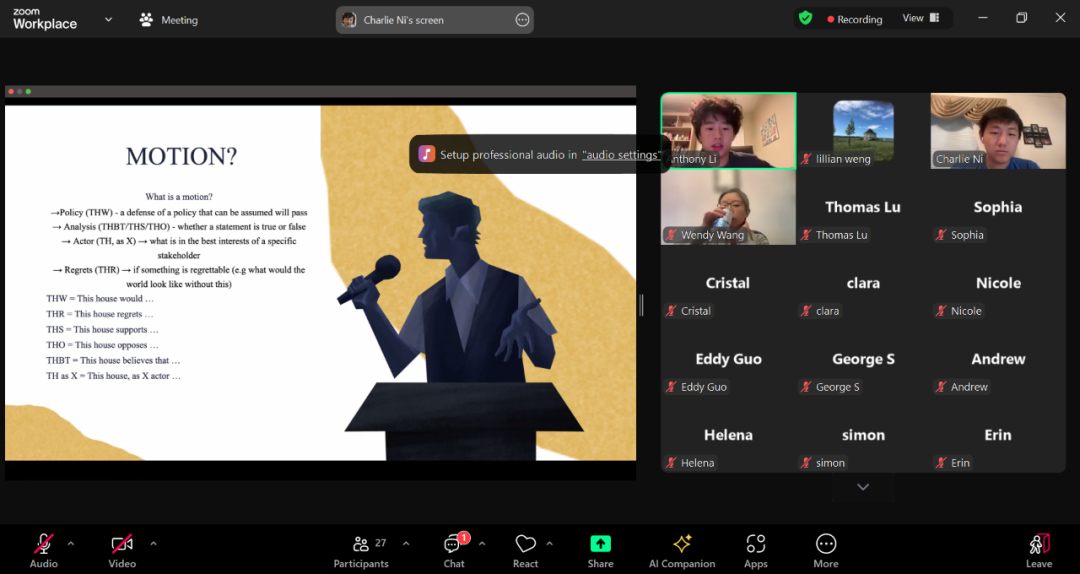Image resolution: width=1080 pixels, height=574 pixels.
Task: Click muted mic icon beside Helena
Action: pos(671,462)
